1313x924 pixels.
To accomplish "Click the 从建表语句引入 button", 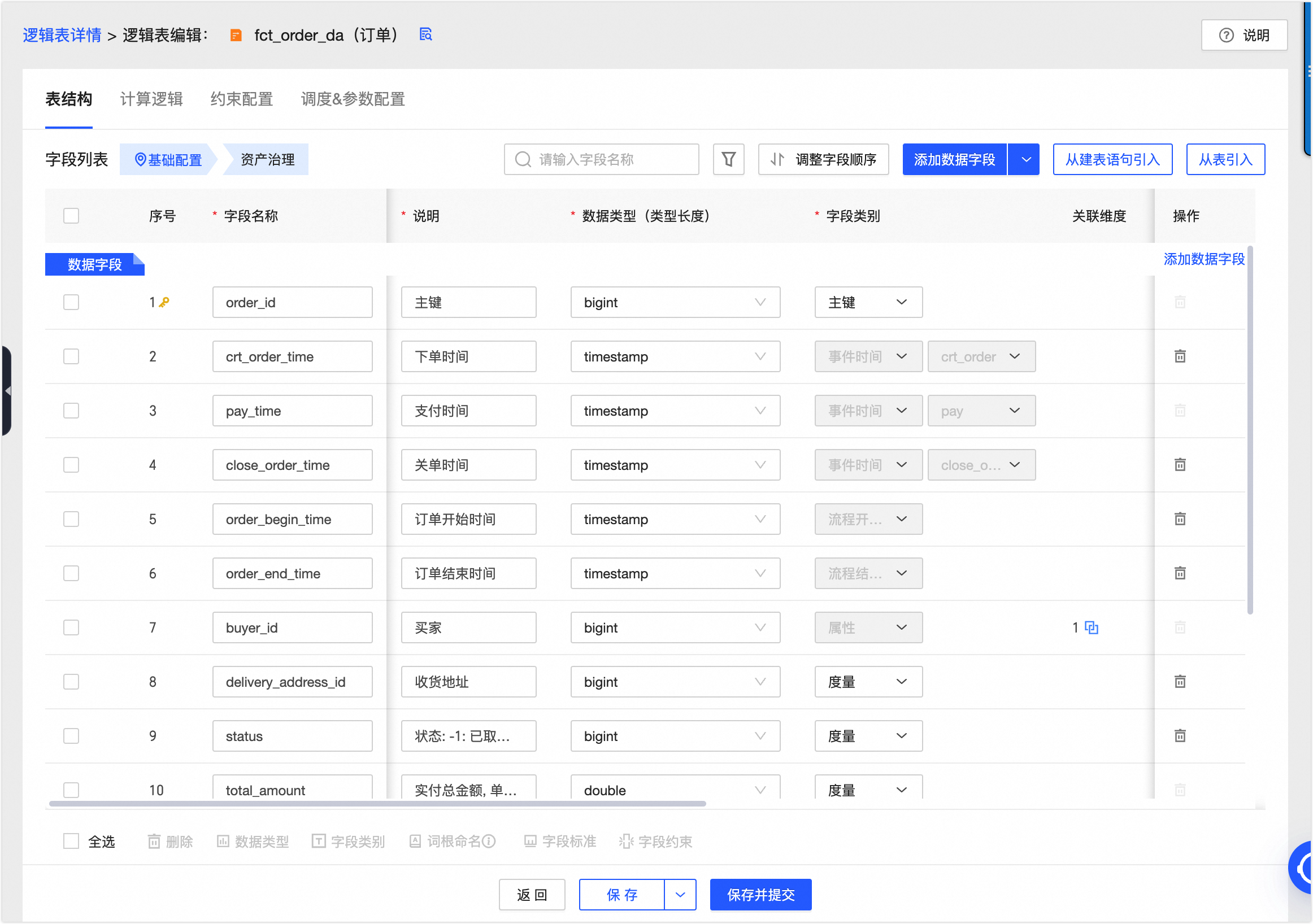I will [1112, 159].
